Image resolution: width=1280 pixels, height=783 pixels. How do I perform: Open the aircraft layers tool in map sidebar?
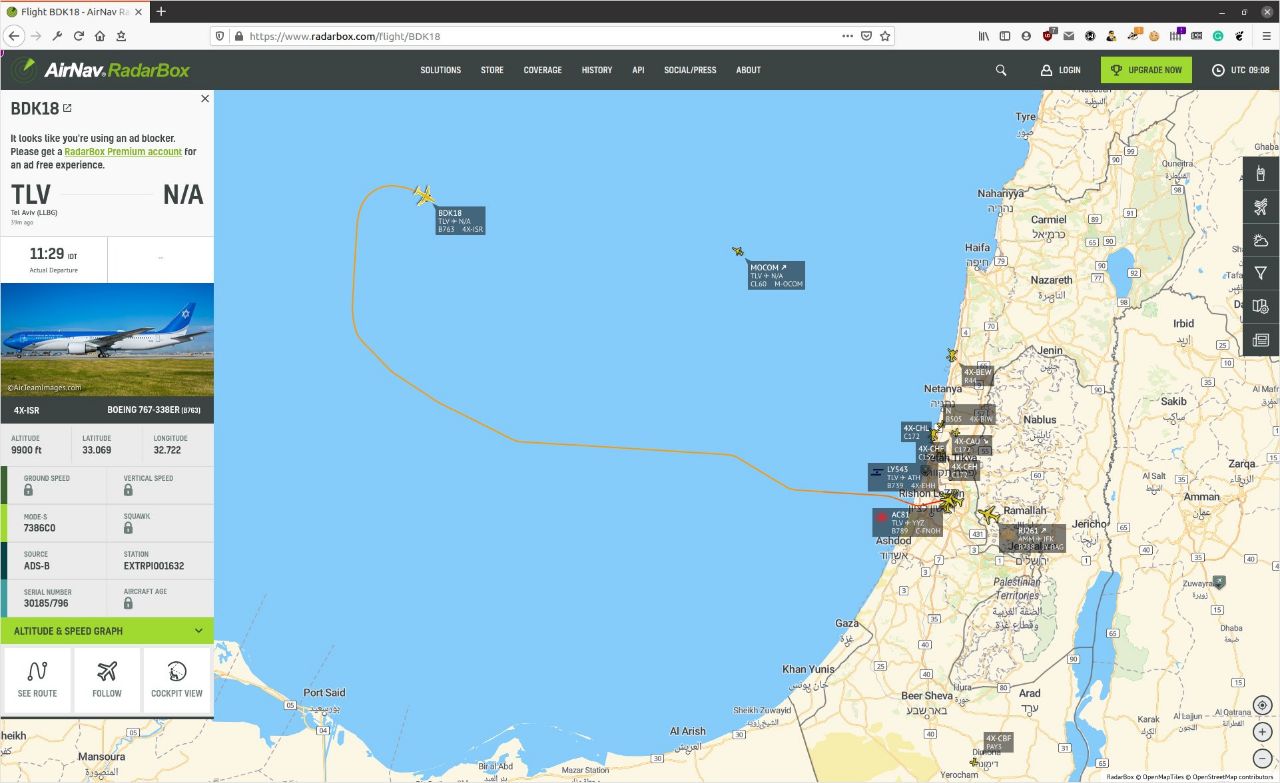click(1260, 207)
